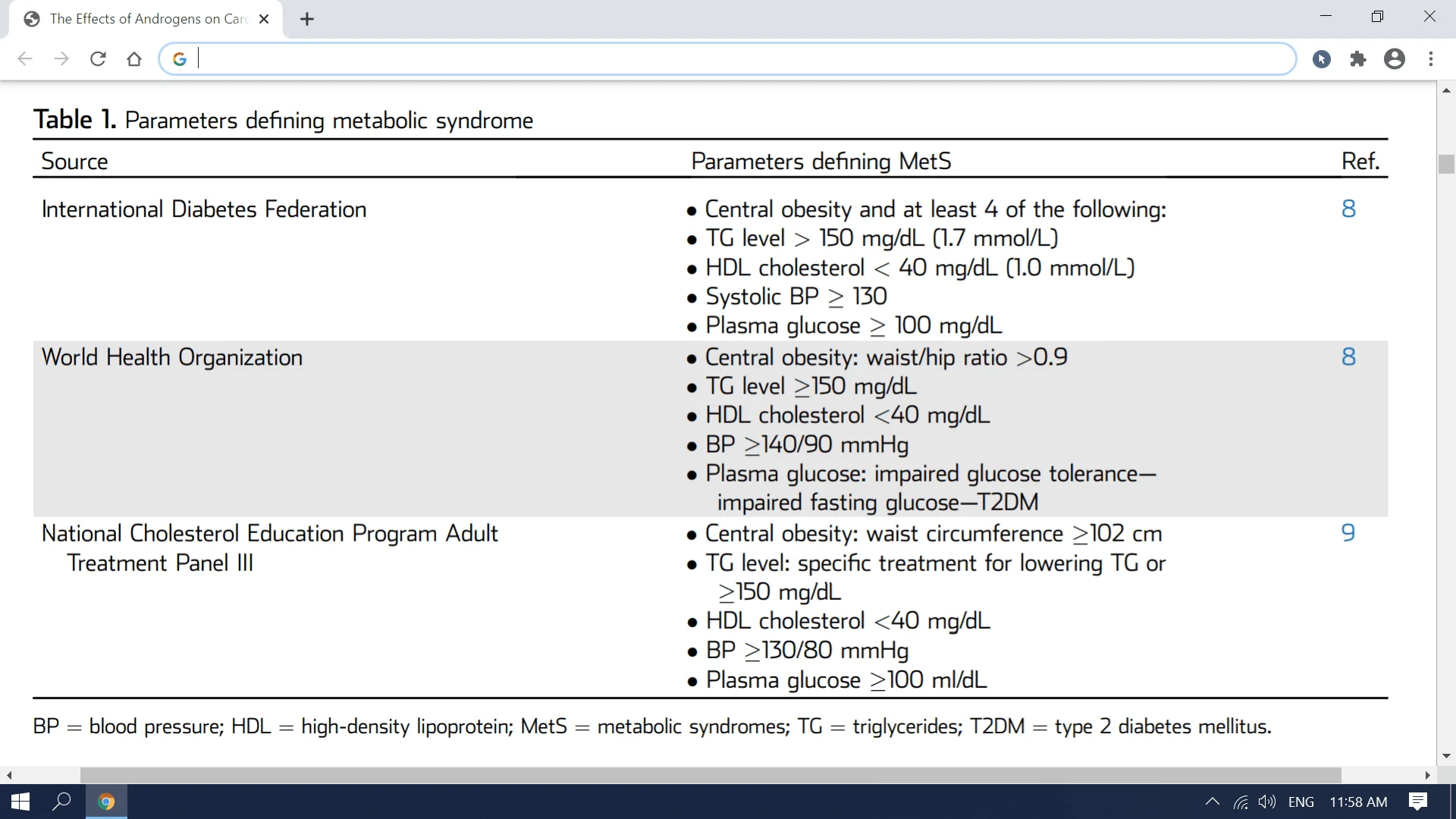The width and height of the screenshot is (1456, 819).
Task: Focus the Google address bar
Action: 728,59
